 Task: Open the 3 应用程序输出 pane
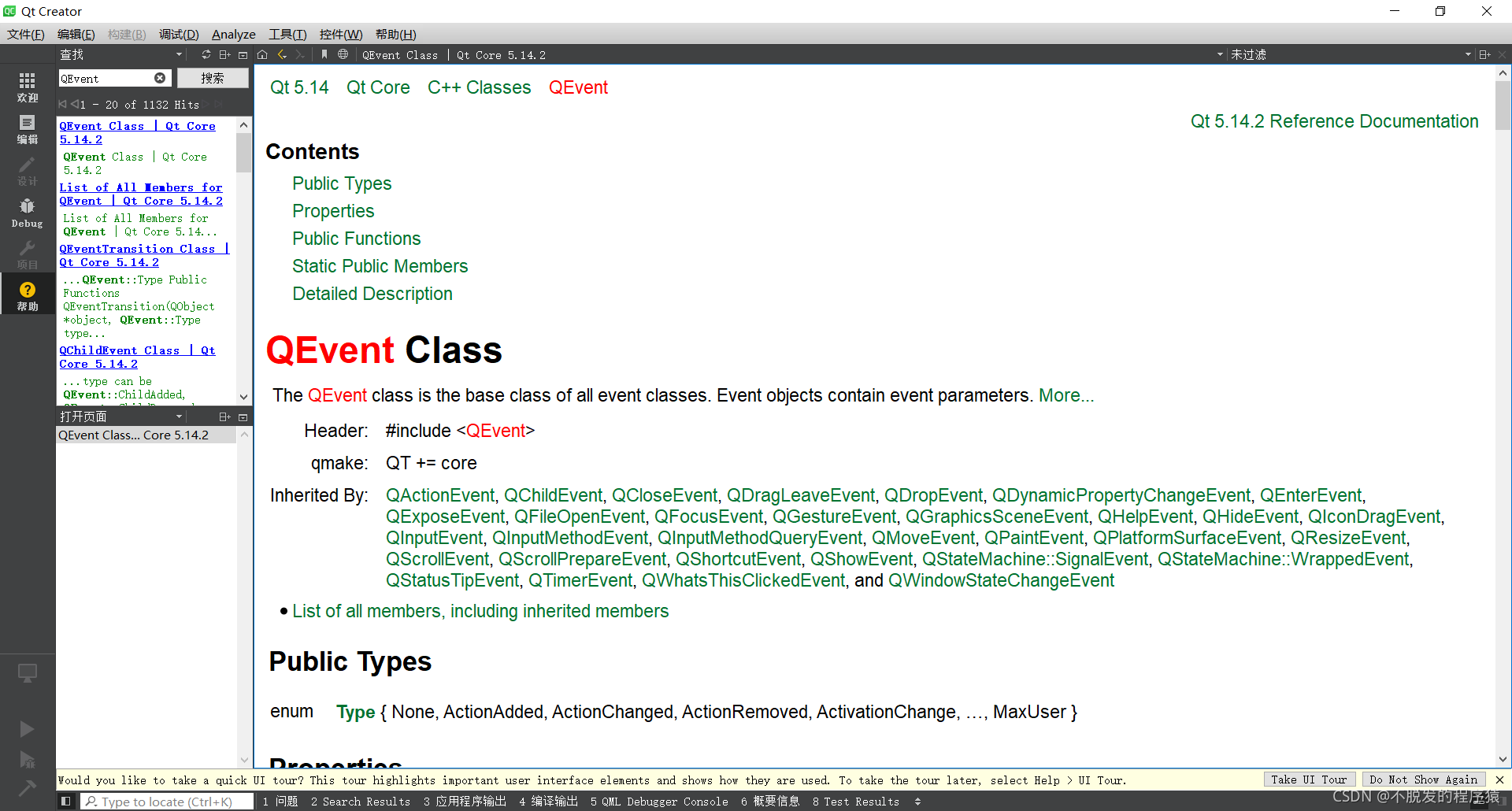click(465, 801)
